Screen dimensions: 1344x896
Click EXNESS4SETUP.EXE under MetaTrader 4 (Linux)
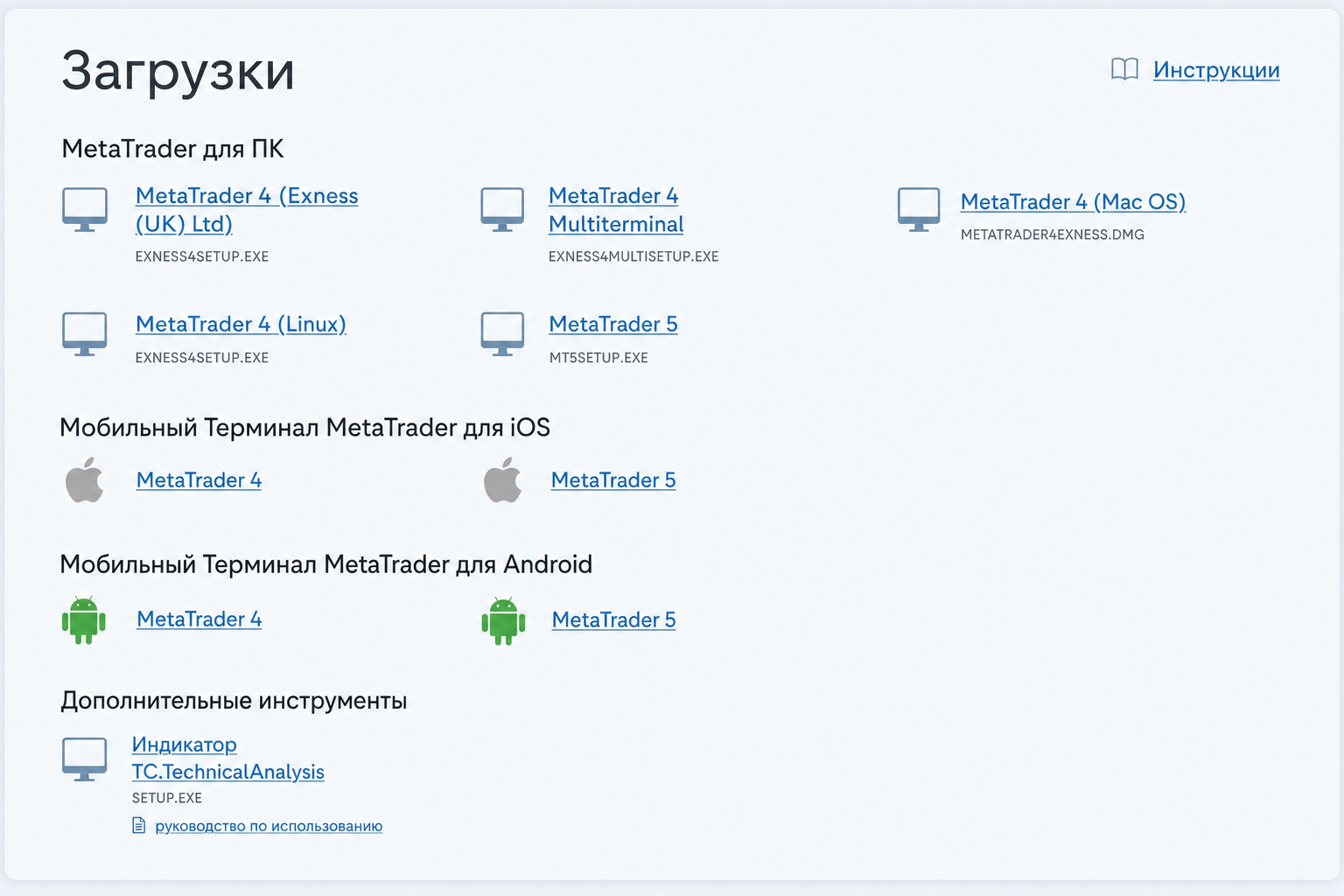coord(202,358)
